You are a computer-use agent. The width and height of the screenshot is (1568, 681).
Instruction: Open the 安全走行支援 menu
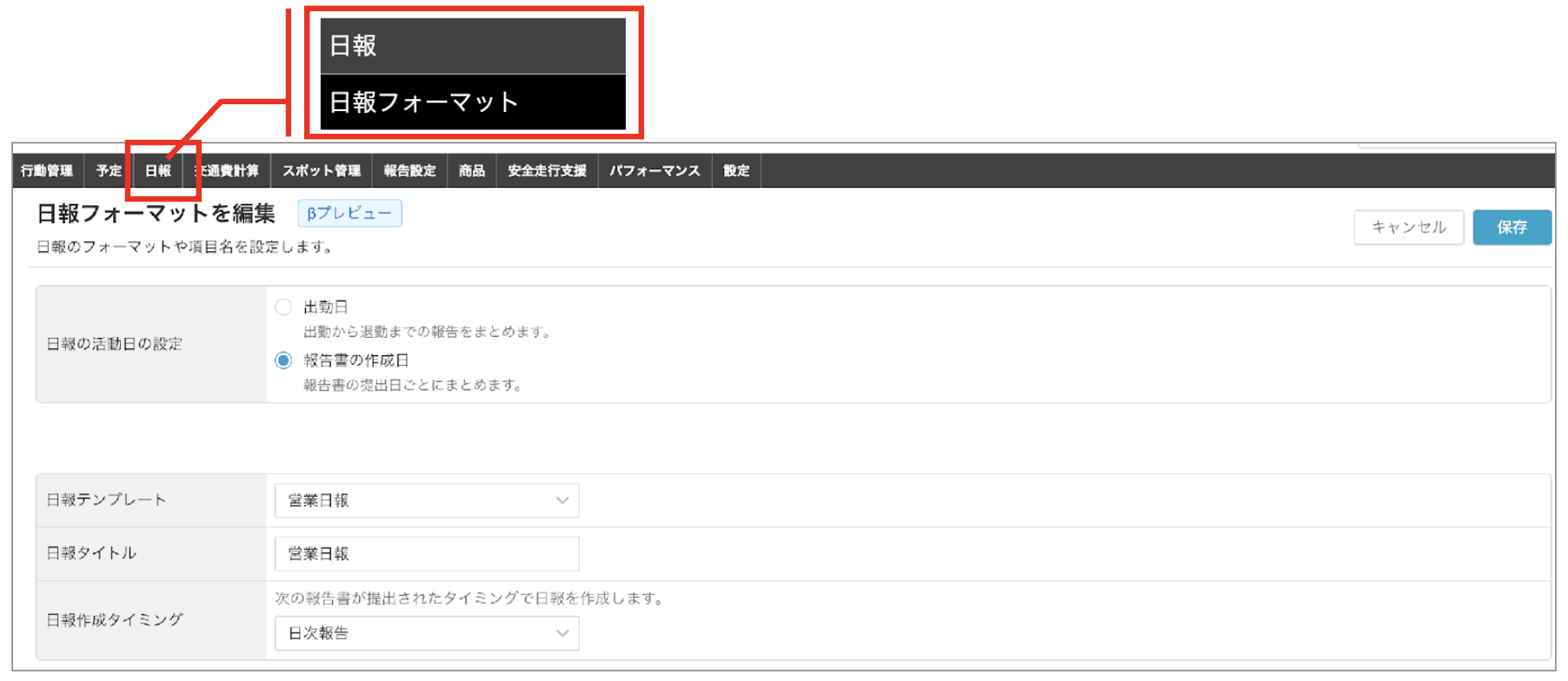pyautogui.click(x=548, y=170)
